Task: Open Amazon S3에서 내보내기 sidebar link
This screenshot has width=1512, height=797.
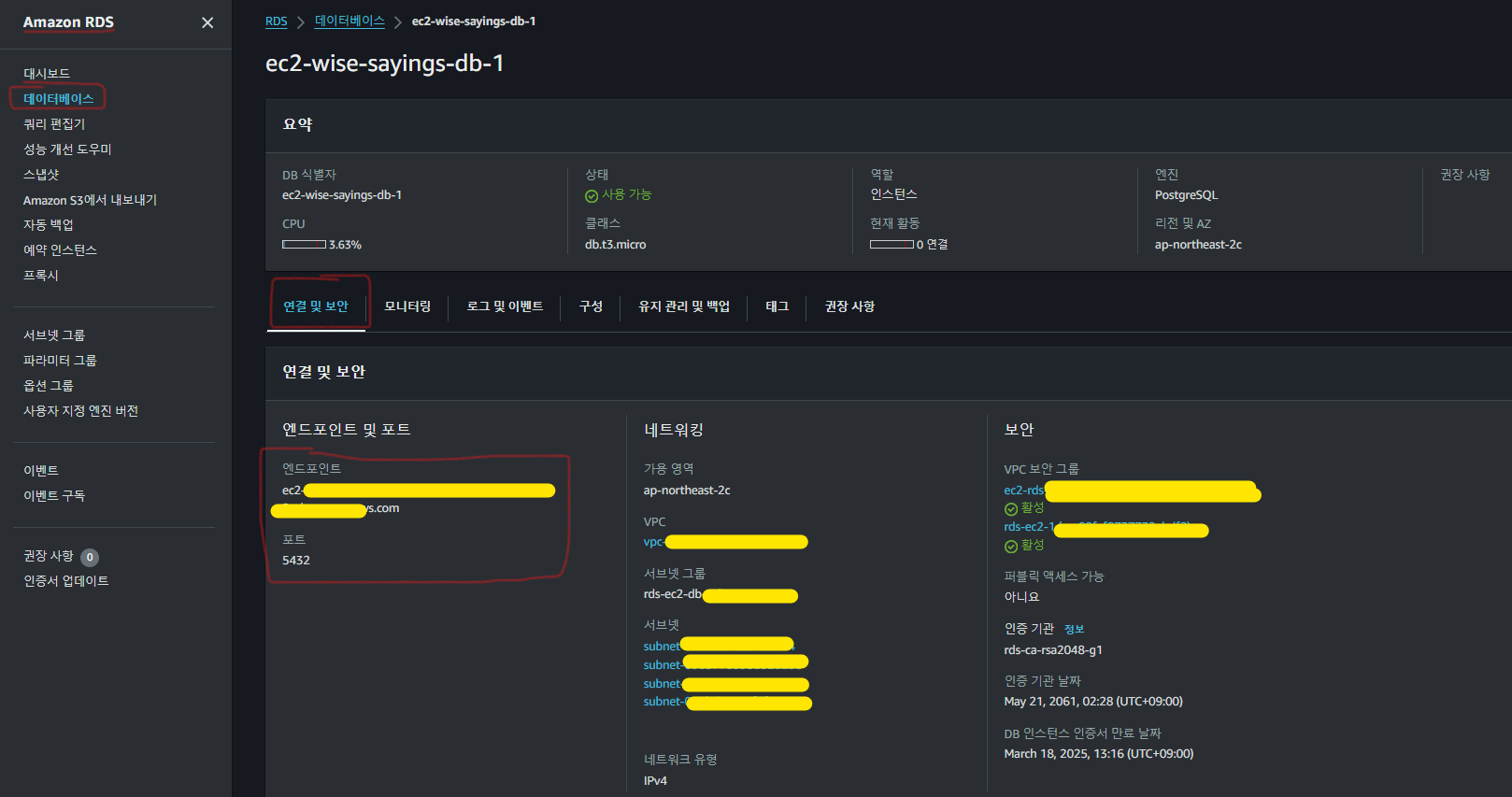Action: click(x=90, y=200)
